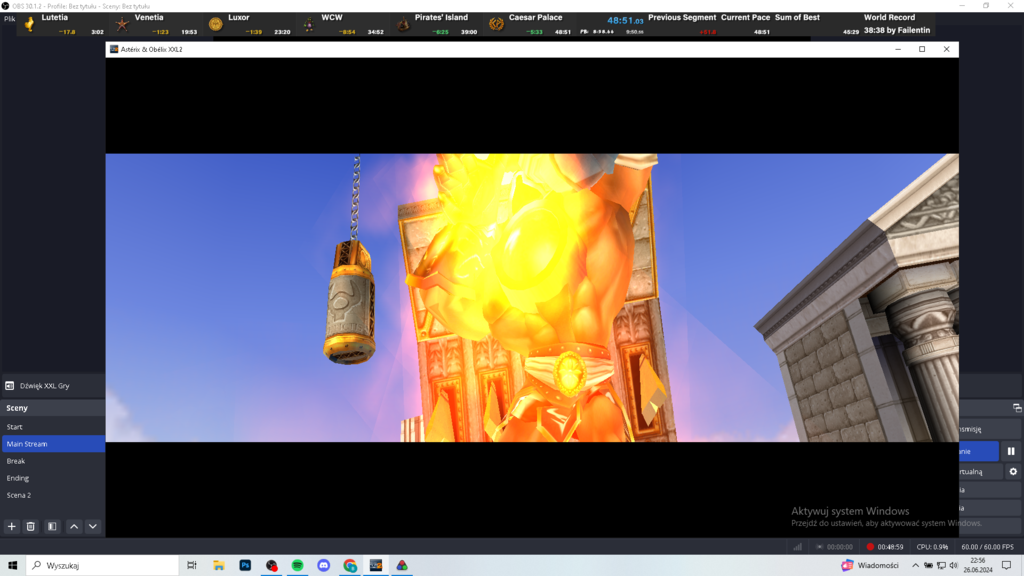The width and height of the screenshot is (1024, 576).
Task: Click the blue recording button
Action: [978, 451]
